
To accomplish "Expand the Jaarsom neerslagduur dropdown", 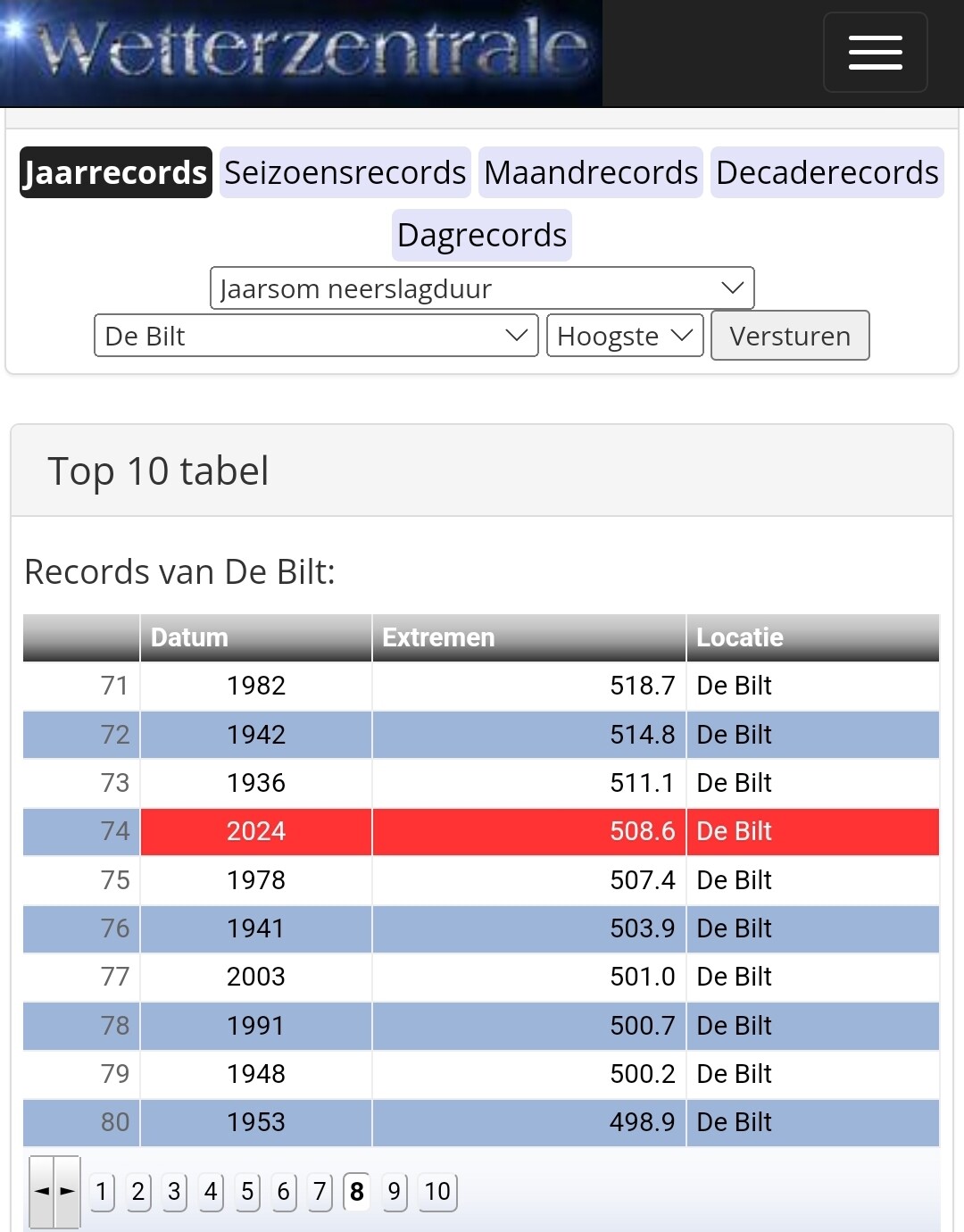I will coord(482,288).
